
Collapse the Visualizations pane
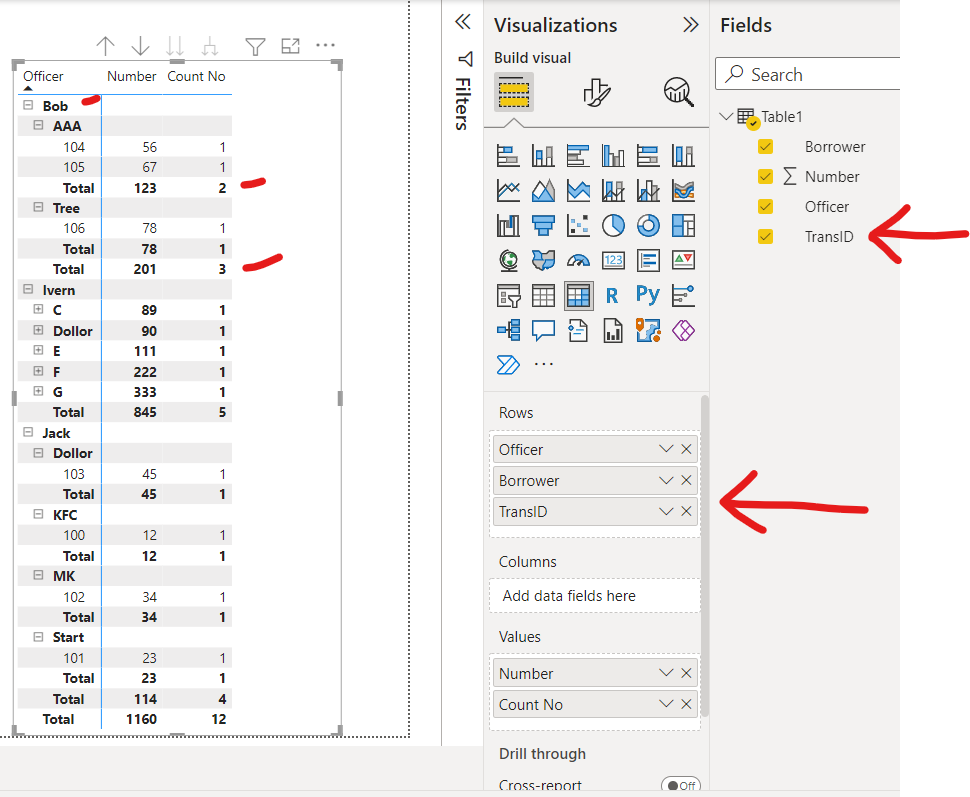(690, 25)
